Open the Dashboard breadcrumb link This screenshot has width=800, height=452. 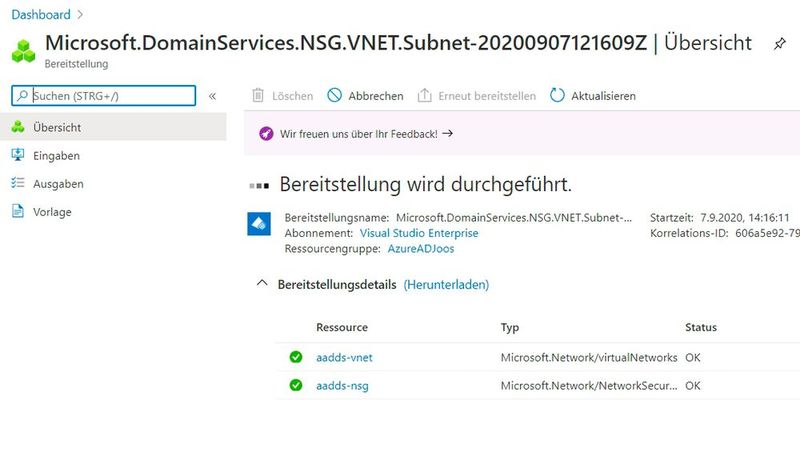[41, 14]
